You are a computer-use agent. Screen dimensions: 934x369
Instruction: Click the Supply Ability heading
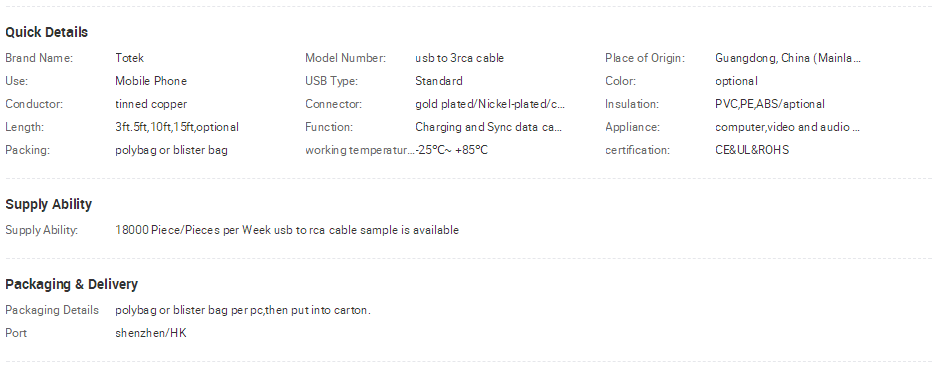pos(48,204)
